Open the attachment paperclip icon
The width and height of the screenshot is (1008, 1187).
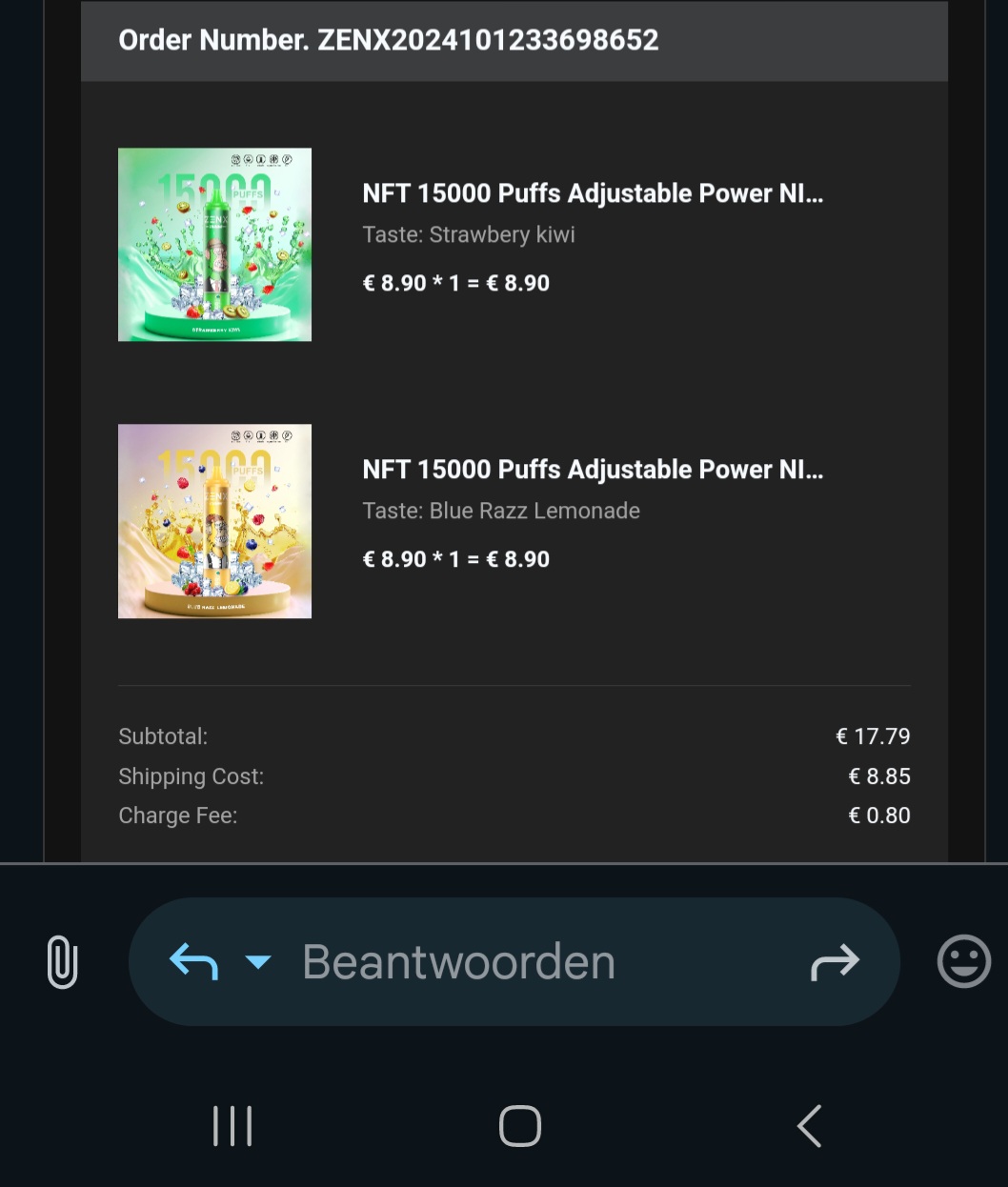coord(61,962)
